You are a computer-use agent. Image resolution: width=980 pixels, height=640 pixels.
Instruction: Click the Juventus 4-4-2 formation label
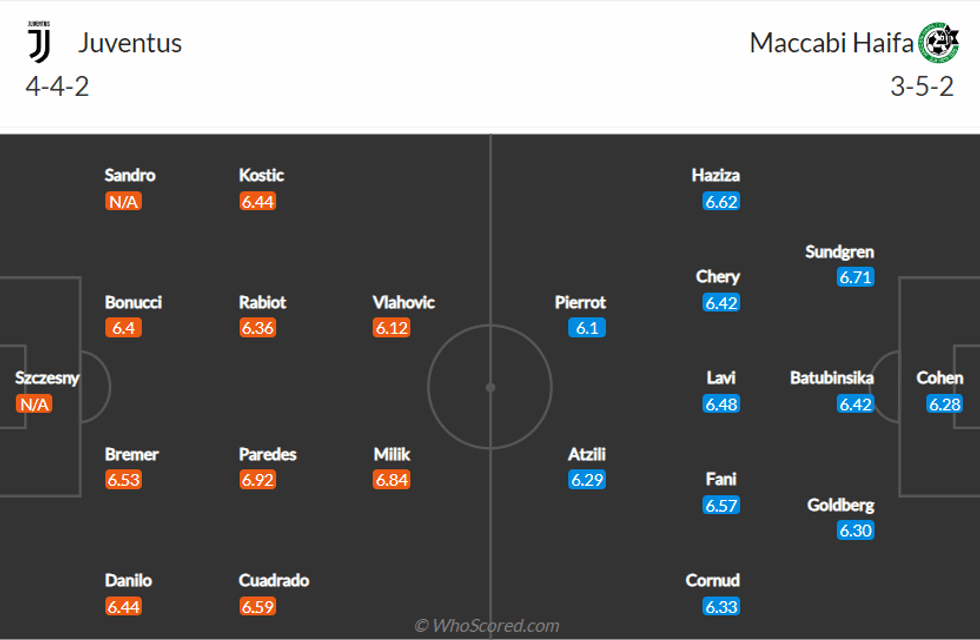coord(57,86)
